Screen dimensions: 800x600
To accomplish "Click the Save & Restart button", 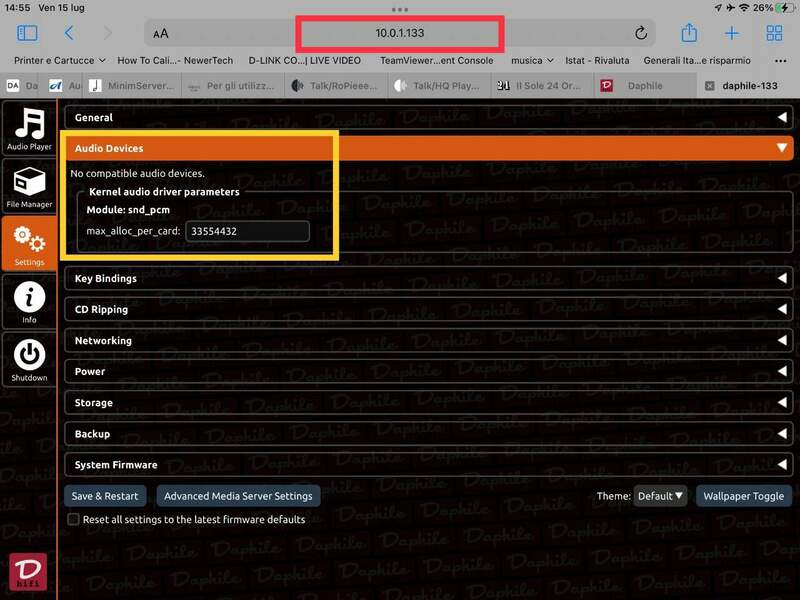I will [x=106, y=496].
